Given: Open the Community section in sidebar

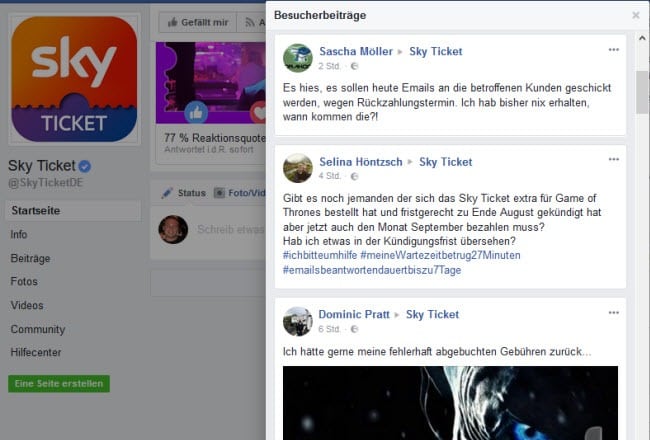Looking at the screenshot, I should pos(38,329).
